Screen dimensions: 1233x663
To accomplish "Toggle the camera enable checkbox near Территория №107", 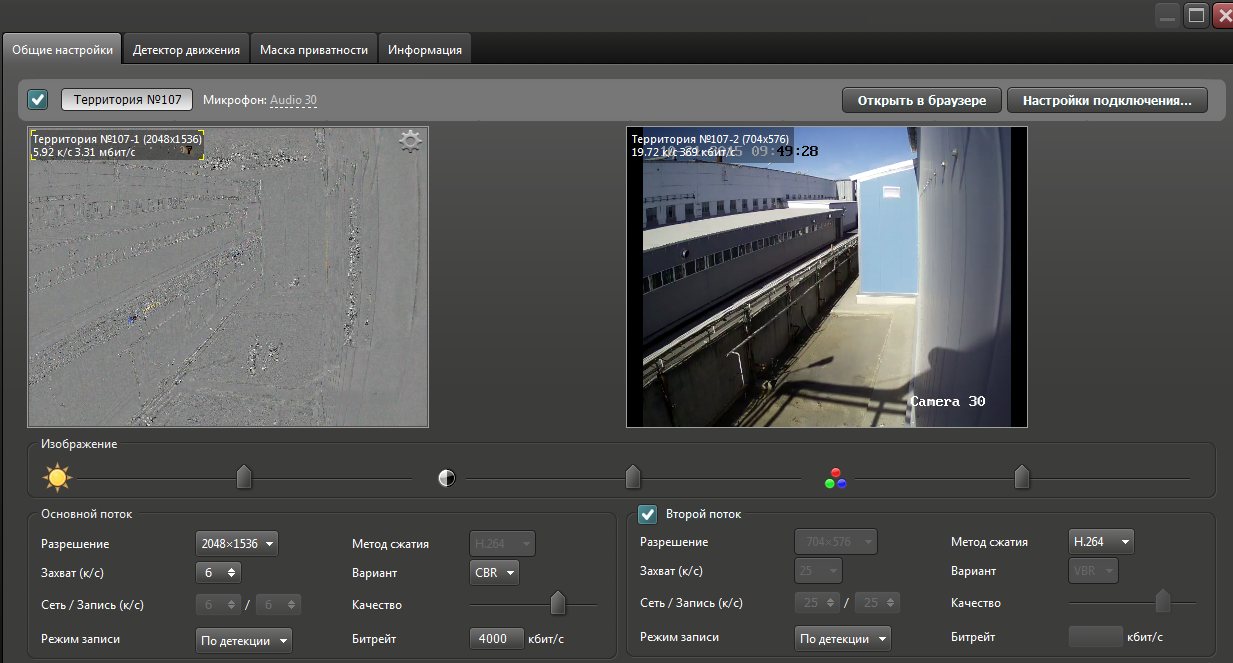I will [x=38, y=100].
